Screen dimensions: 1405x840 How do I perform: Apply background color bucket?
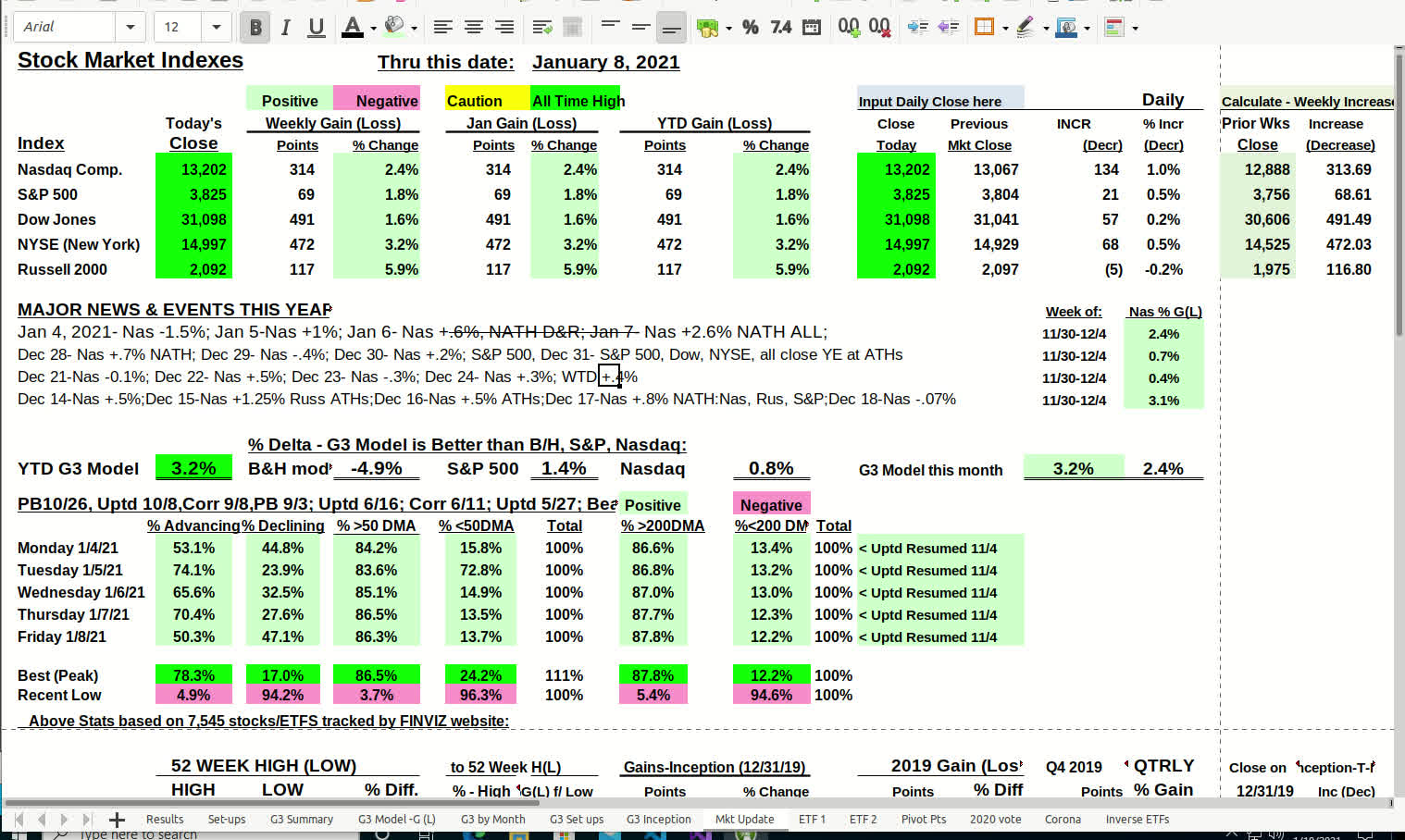click(x=394, y=28)
